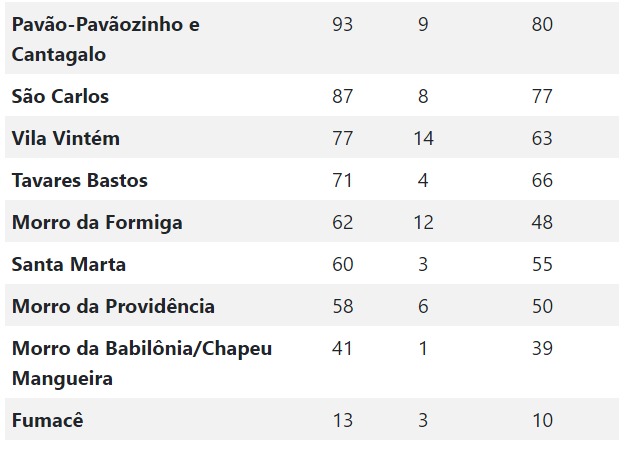Select the value 87 for São Carlos
The width and height of the screenshot is (630, 455).
(x=343, y=96)
